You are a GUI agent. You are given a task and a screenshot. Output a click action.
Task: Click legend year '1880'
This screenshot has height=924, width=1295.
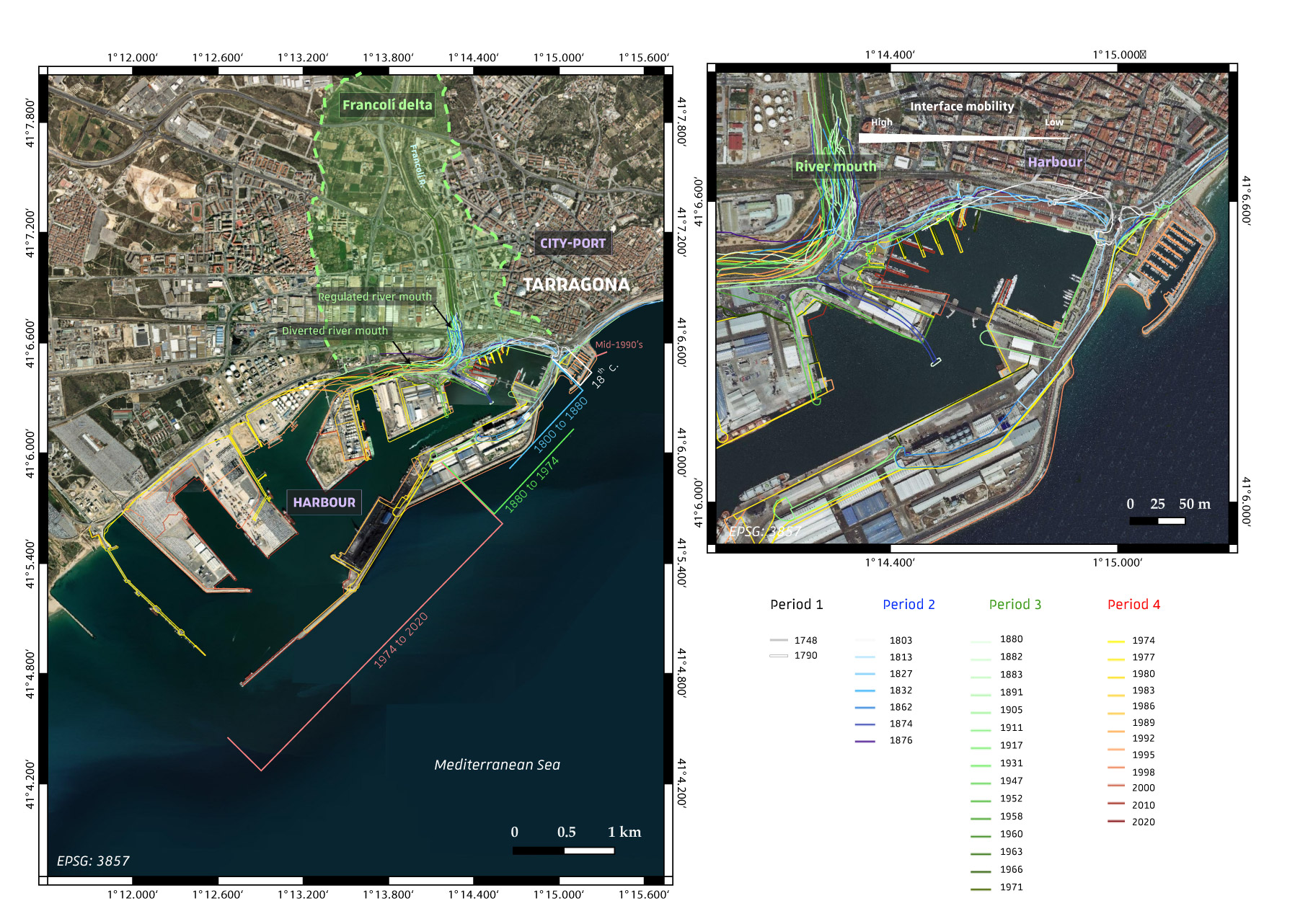coord(1012,639)
